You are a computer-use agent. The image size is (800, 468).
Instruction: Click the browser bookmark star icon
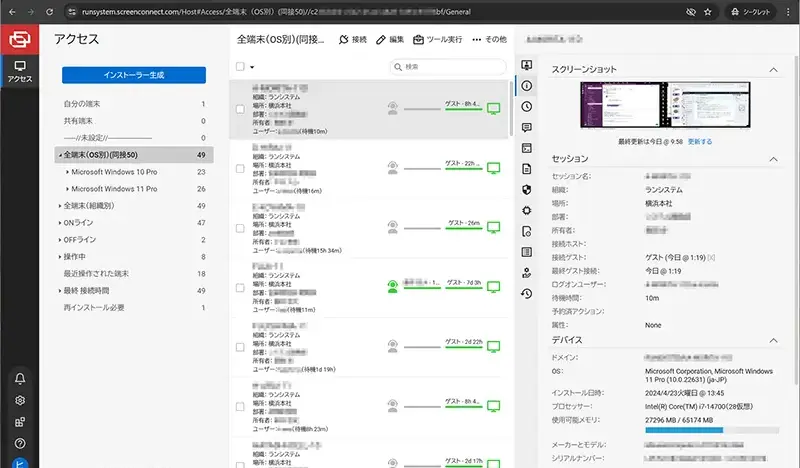pos(708,11)
